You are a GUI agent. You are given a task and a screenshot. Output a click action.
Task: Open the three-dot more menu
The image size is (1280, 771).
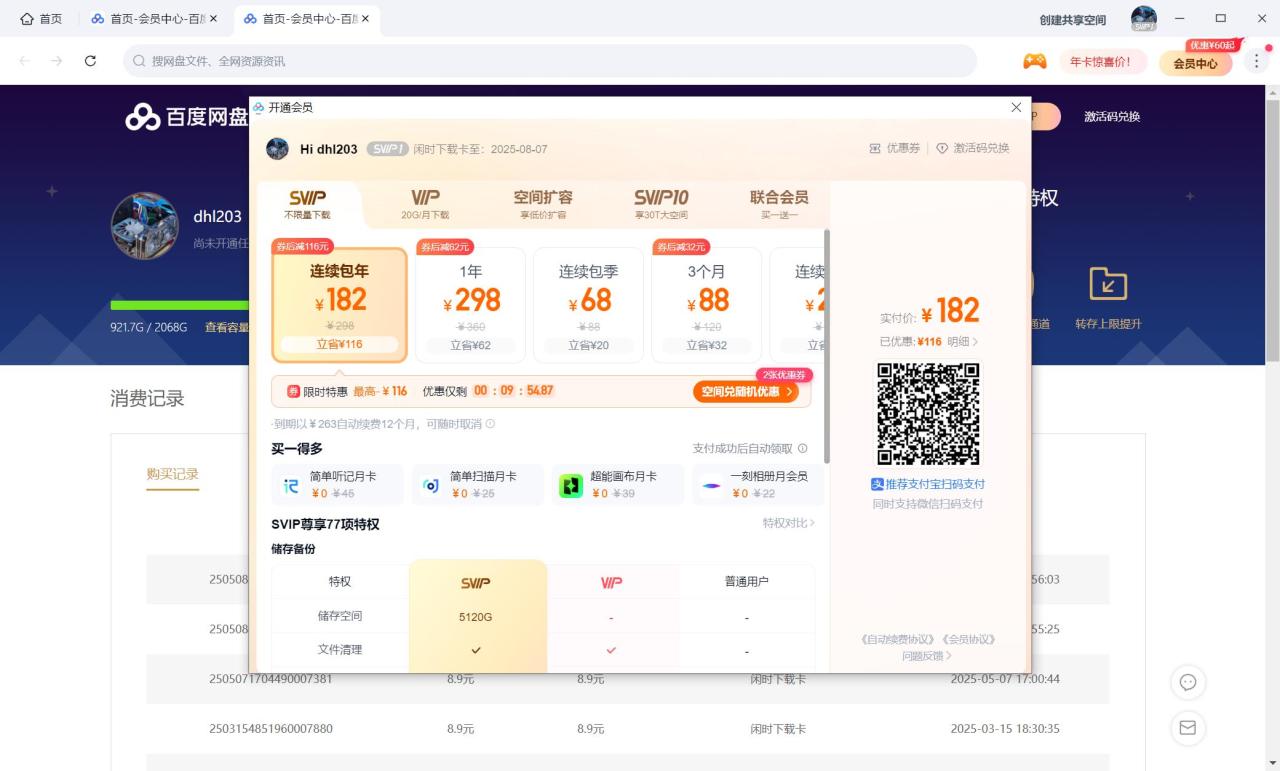(1257, 61)
